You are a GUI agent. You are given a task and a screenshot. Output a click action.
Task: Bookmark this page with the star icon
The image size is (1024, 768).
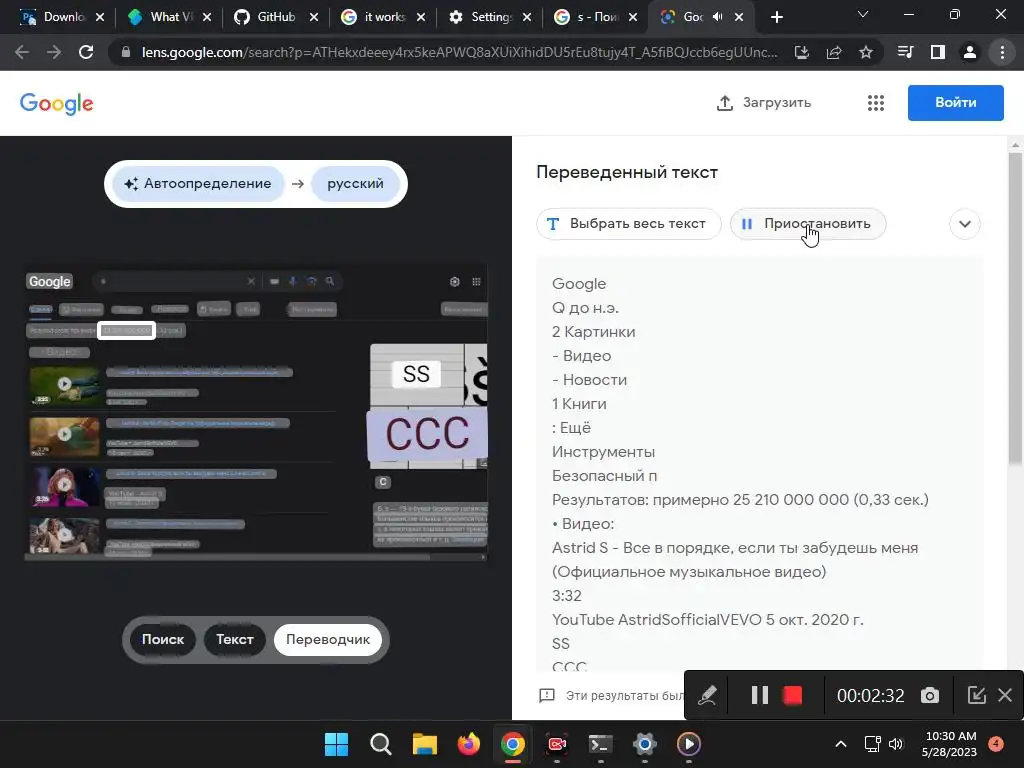click(x=866, y=52)
